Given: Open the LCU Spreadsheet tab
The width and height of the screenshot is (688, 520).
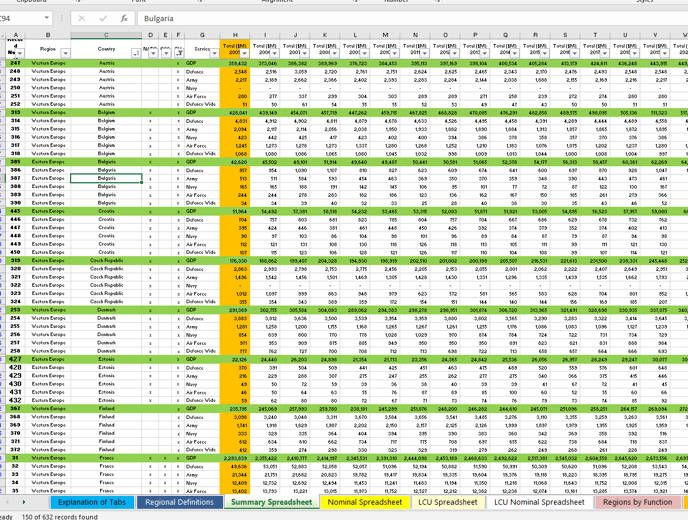Looking at the screenshot, I should (448, 502).
